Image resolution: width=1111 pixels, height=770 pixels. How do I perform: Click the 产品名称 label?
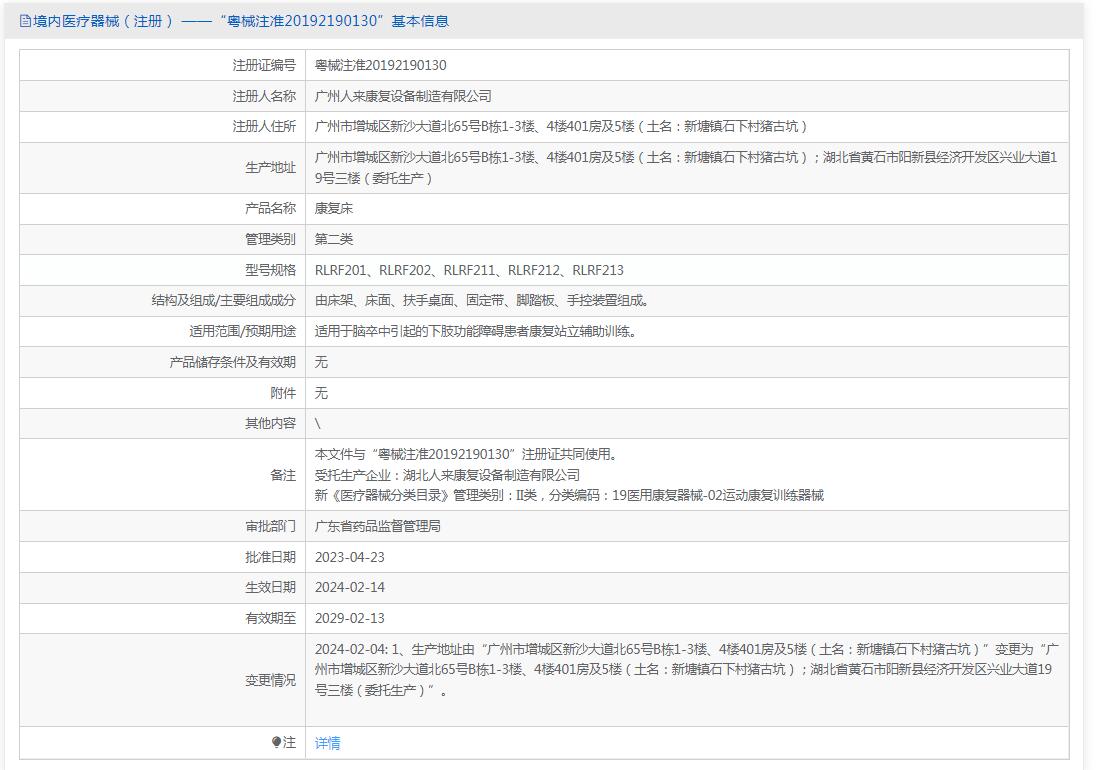270,208
